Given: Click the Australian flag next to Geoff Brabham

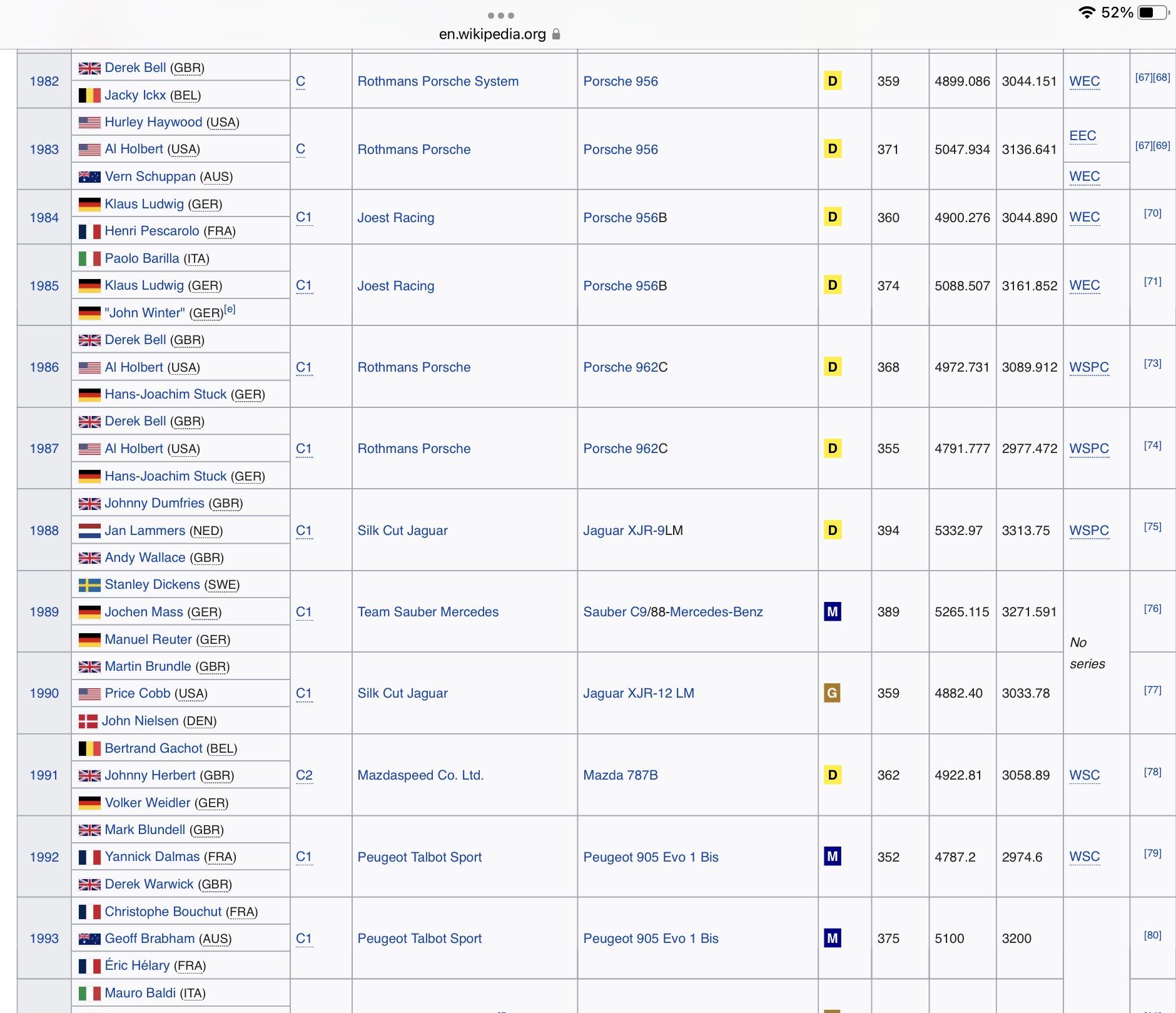Looking at the screenshot, I should click(89, 939).
